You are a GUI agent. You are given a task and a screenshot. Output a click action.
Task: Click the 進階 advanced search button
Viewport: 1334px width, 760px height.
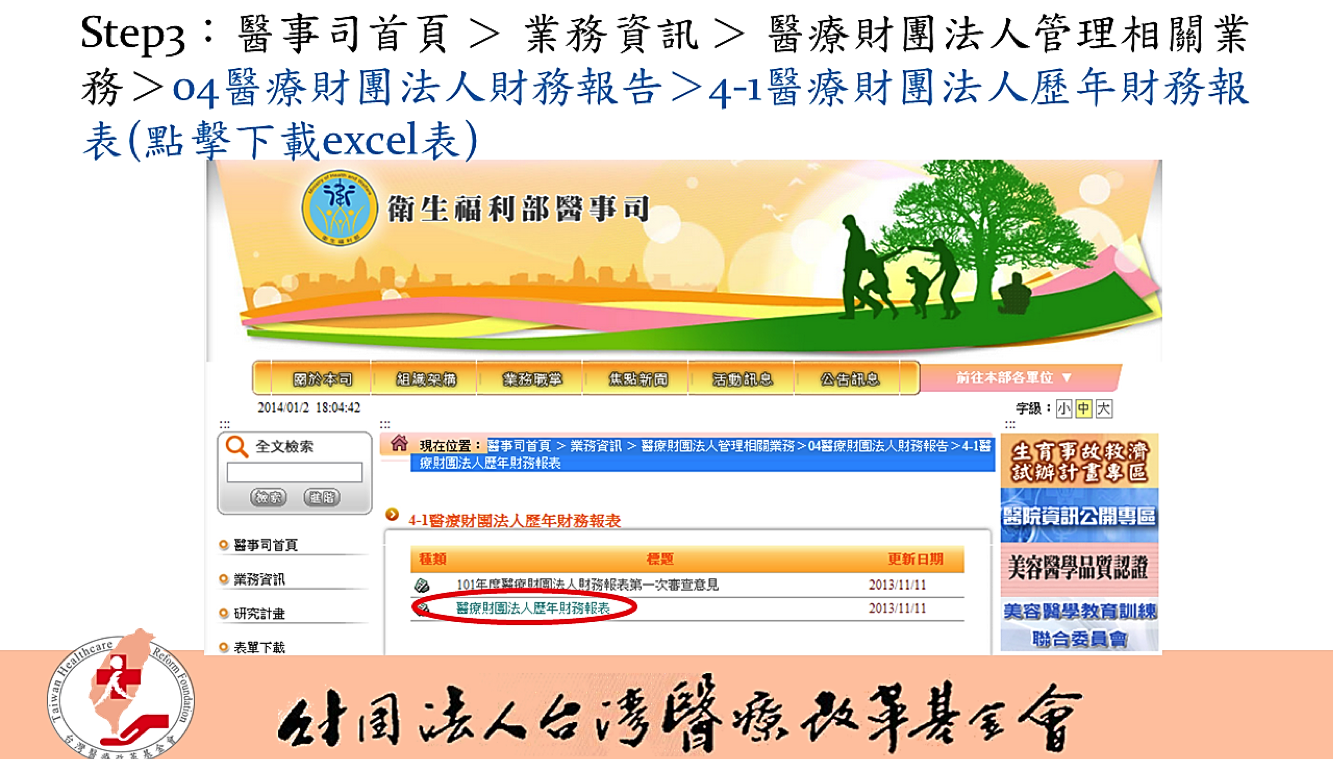pos(322,497)
